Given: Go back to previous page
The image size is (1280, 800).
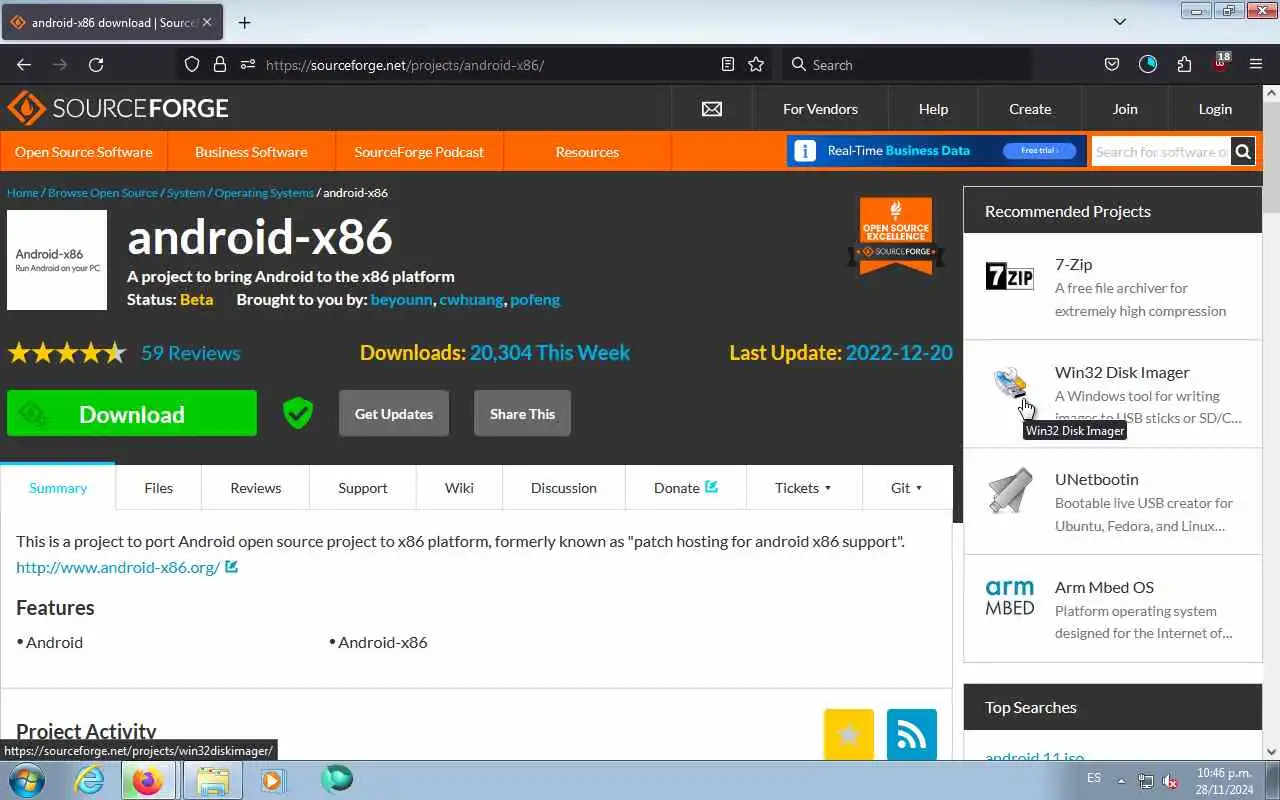Looking at the screenshot, I should (x=24, y=65).
